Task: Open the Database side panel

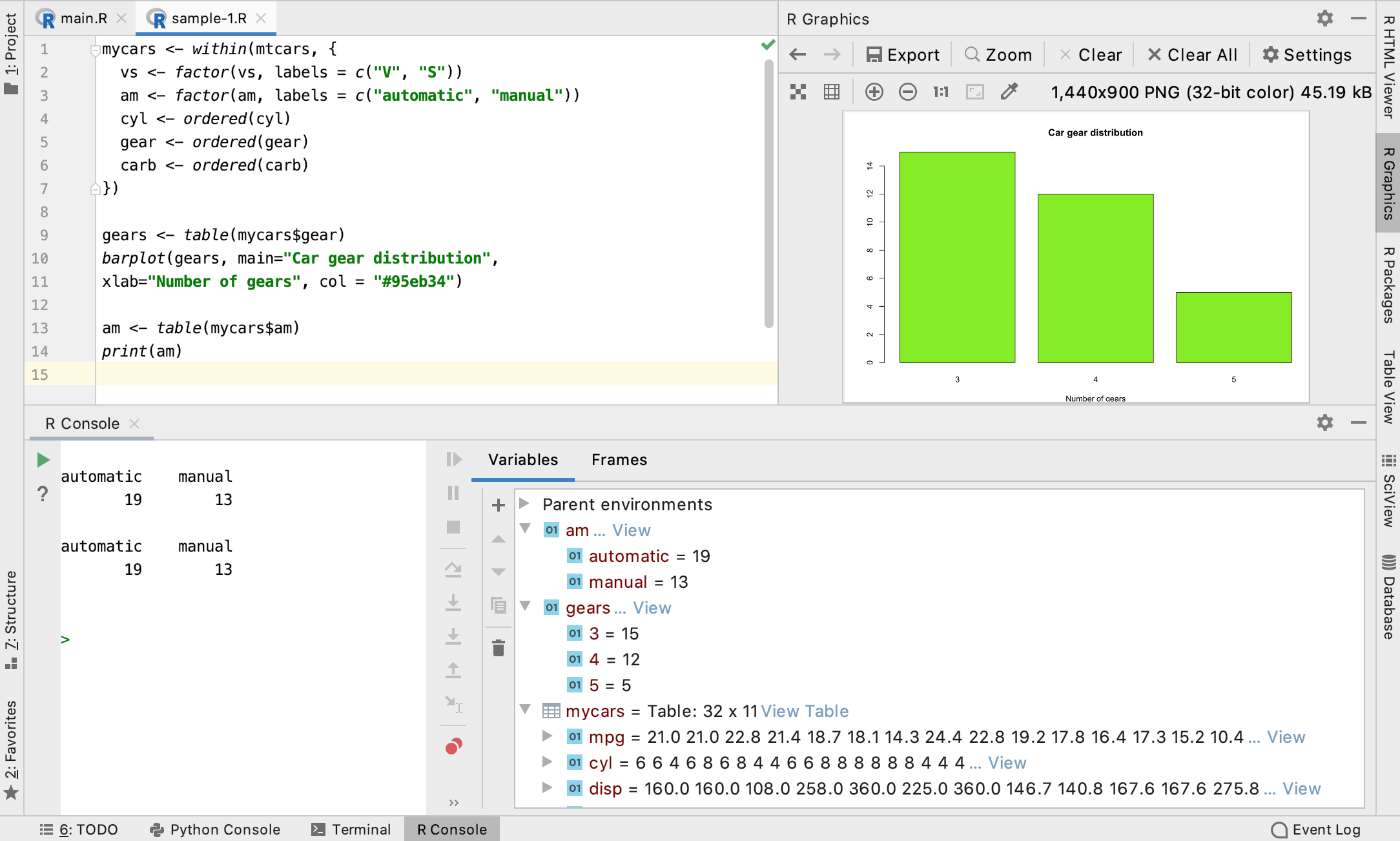Action: (x=1388, y=597)
